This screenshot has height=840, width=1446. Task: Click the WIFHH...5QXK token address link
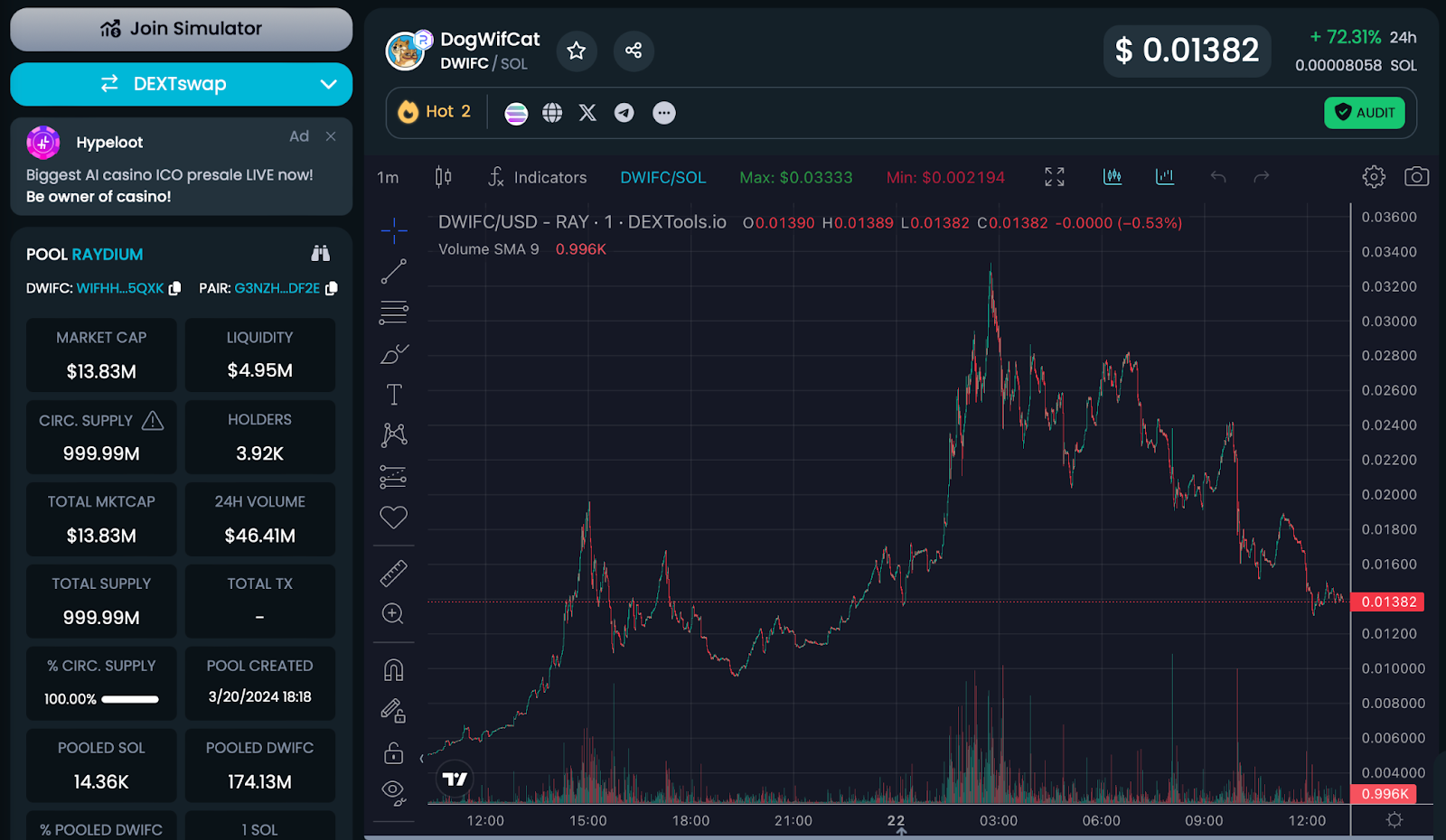pos(120,288)
